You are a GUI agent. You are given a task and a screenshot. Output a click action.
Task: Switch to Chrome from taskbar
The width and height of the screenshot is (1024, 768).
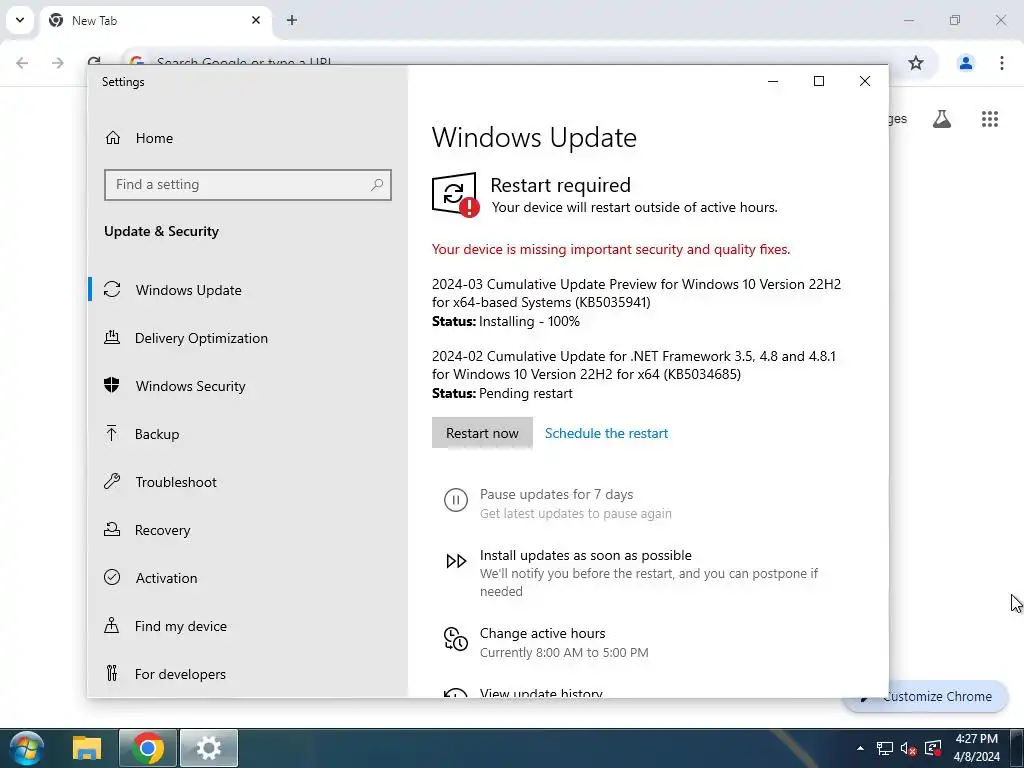[x=148, y=748]
